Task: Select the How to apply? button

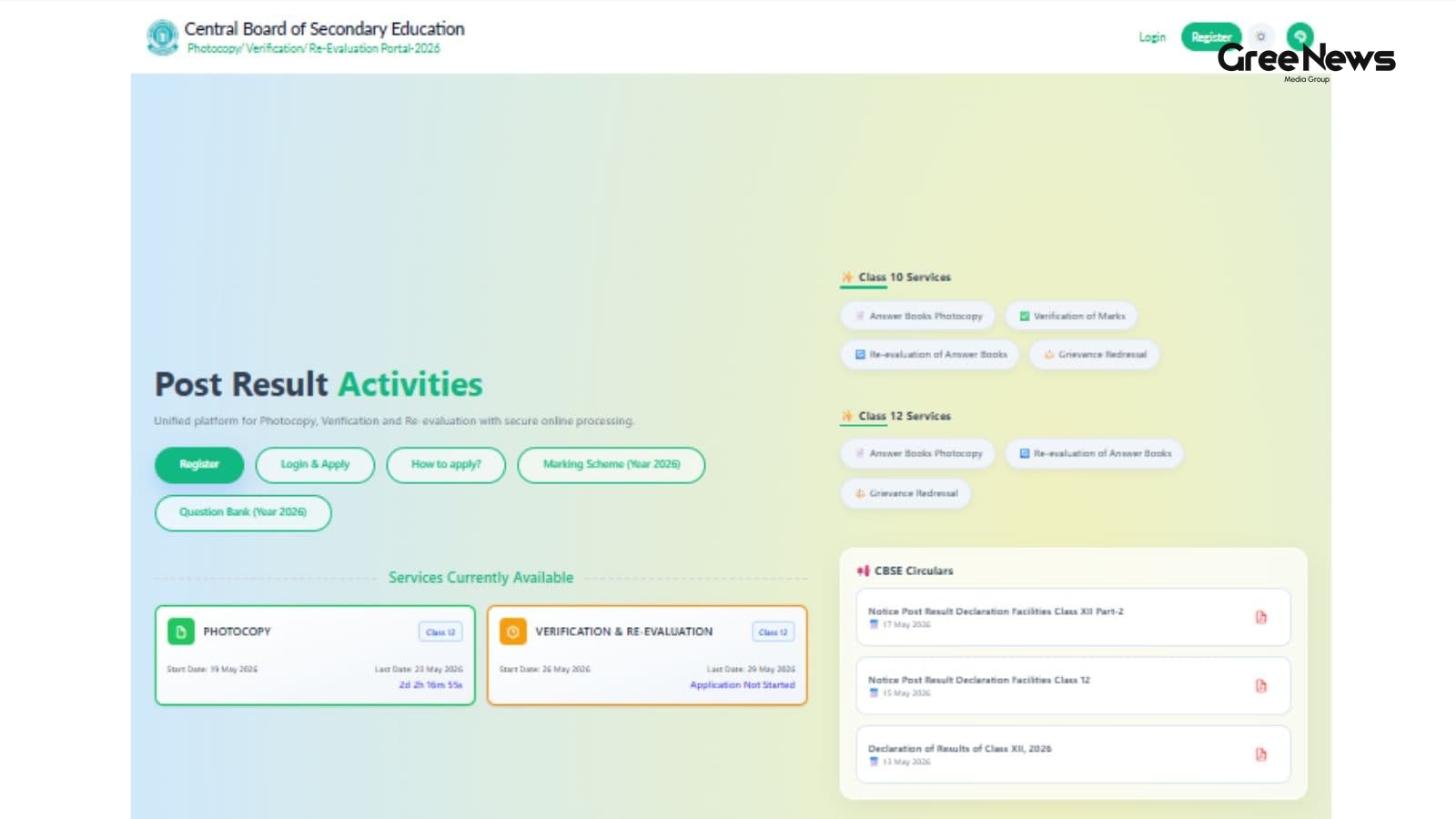Action: tap(446, 465)
